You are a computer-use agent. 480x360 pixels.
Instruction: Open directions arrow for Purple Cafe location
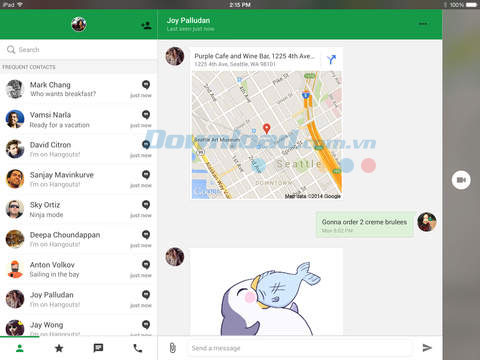[x=331, y=60]
